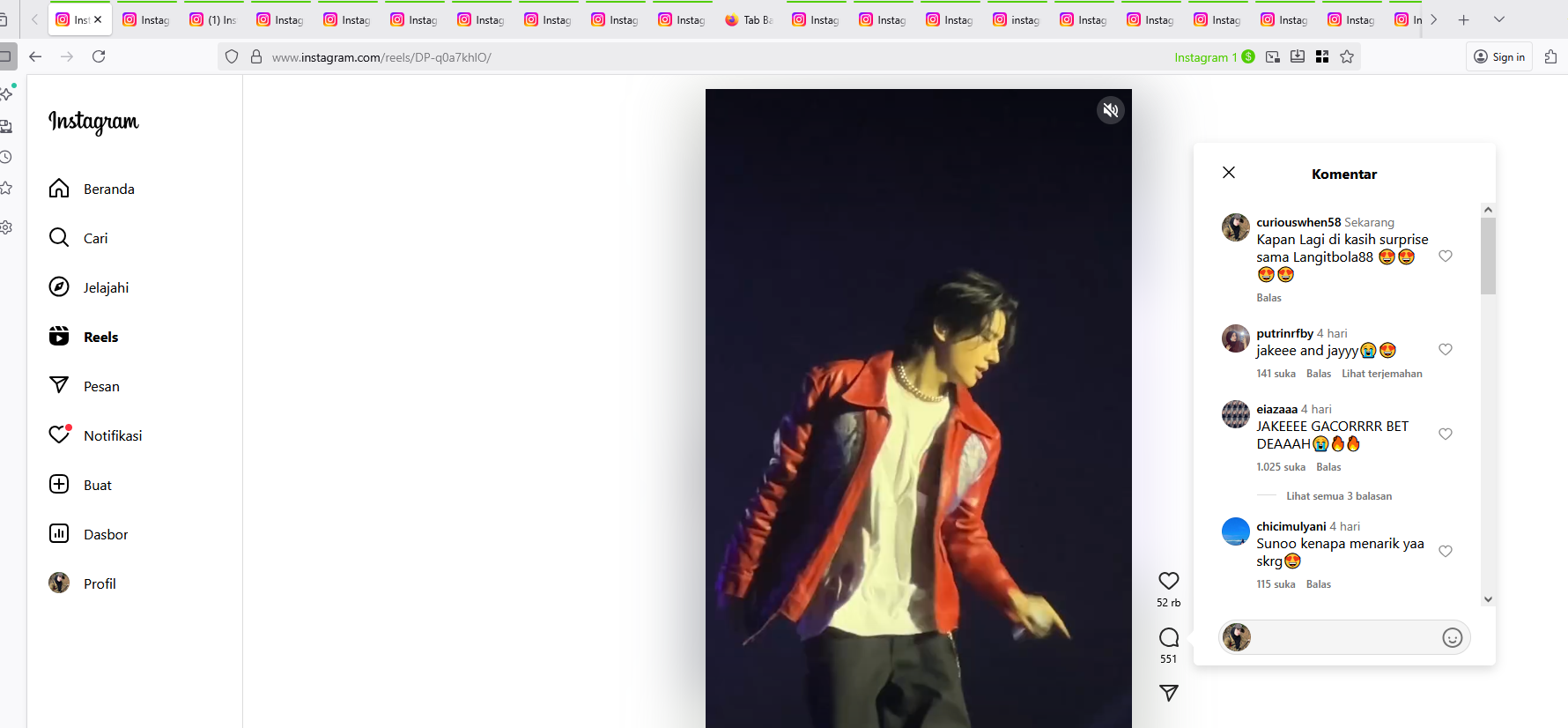Switch to Tab Ba Firefox tab
This screenshot has height=728, width=1568.
[750, 19]
